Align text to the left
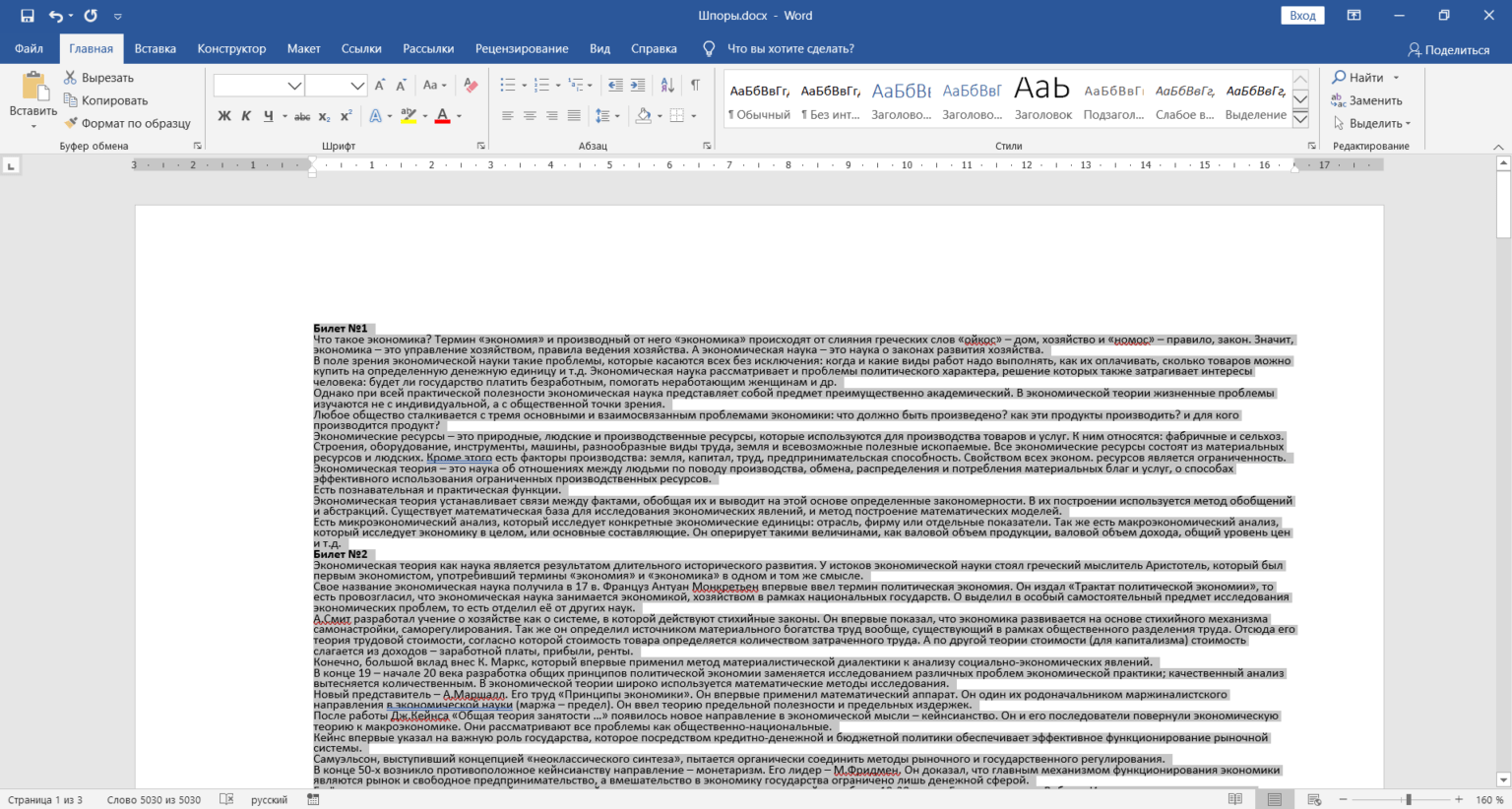The image size is (1512, 809). click(x=507, y=116)
